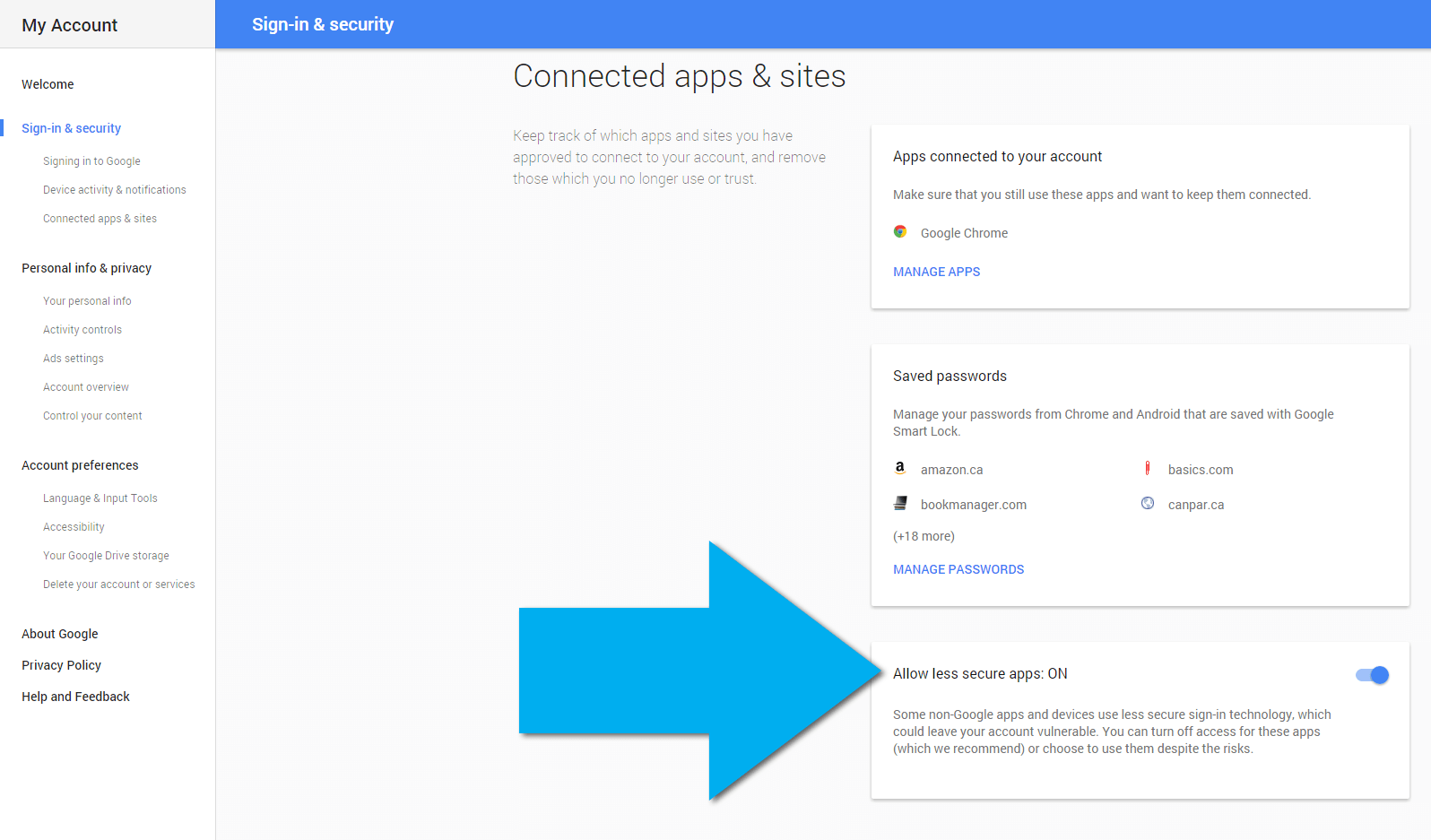Open Activity controls page
The height and width of the screenshot is (840, 1431).
coord(82,330)
